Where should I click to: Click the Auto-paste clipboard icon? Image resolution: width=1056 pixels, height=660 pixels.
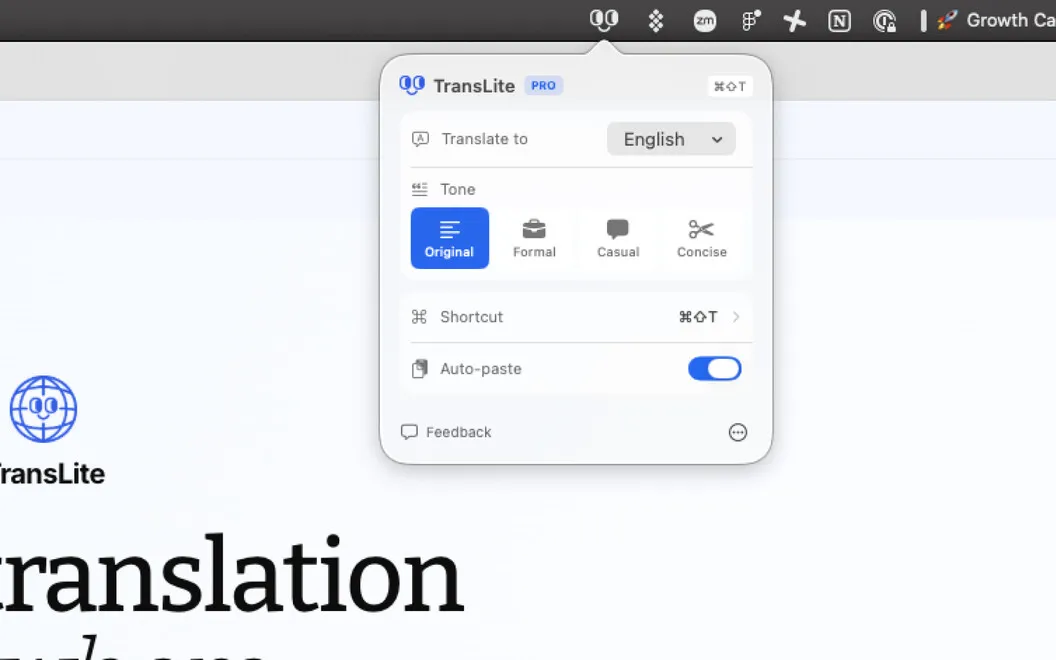[x=420, y=369]
